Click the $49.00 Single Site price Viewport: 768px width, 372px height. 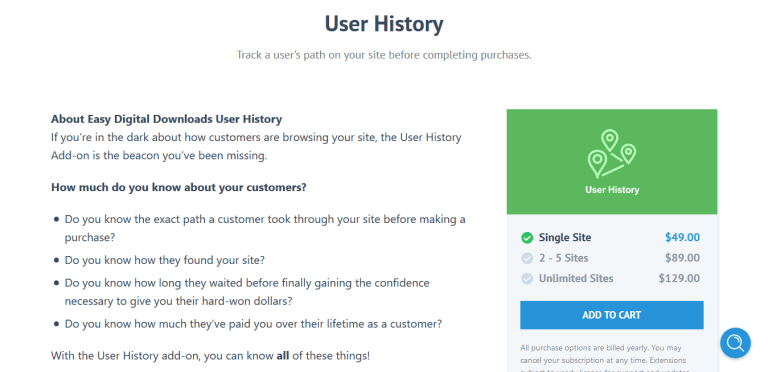click(682, 237)
